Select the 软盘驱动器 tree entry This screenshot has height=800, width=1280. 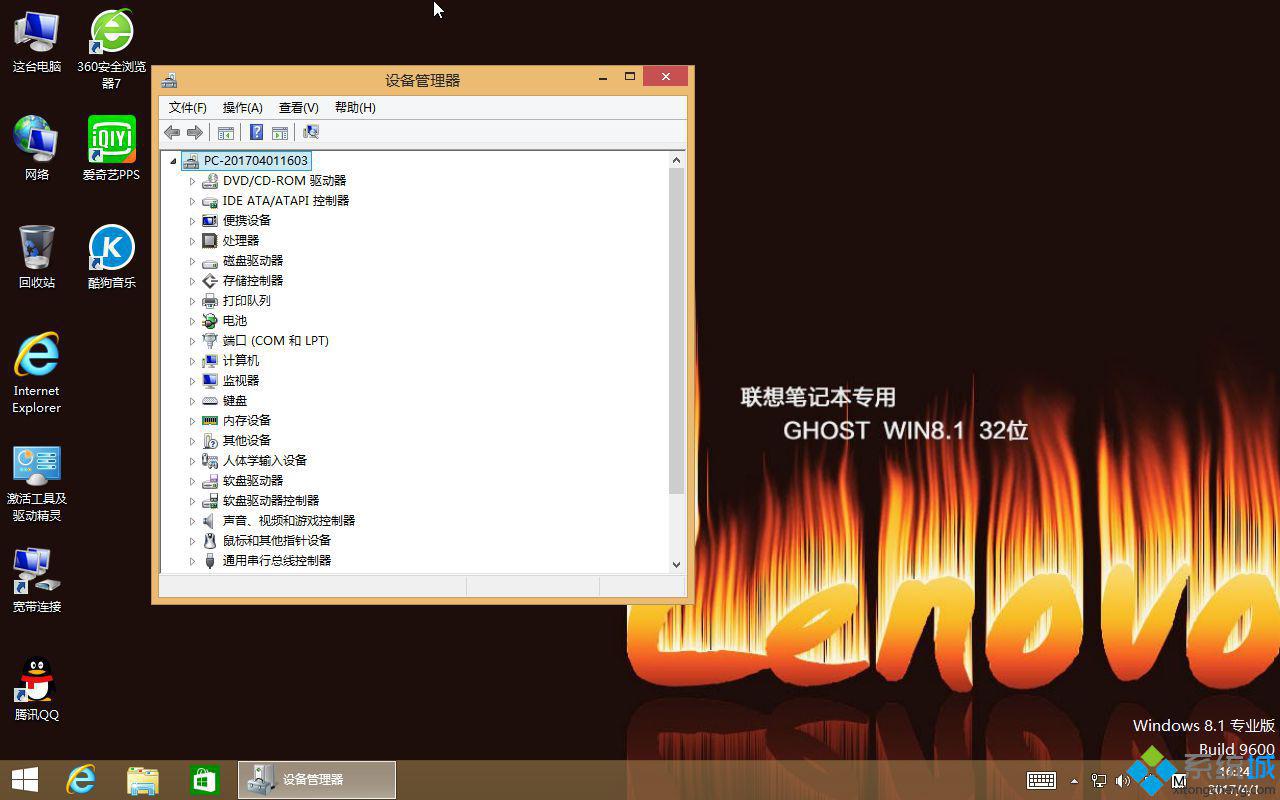point(253,480)
